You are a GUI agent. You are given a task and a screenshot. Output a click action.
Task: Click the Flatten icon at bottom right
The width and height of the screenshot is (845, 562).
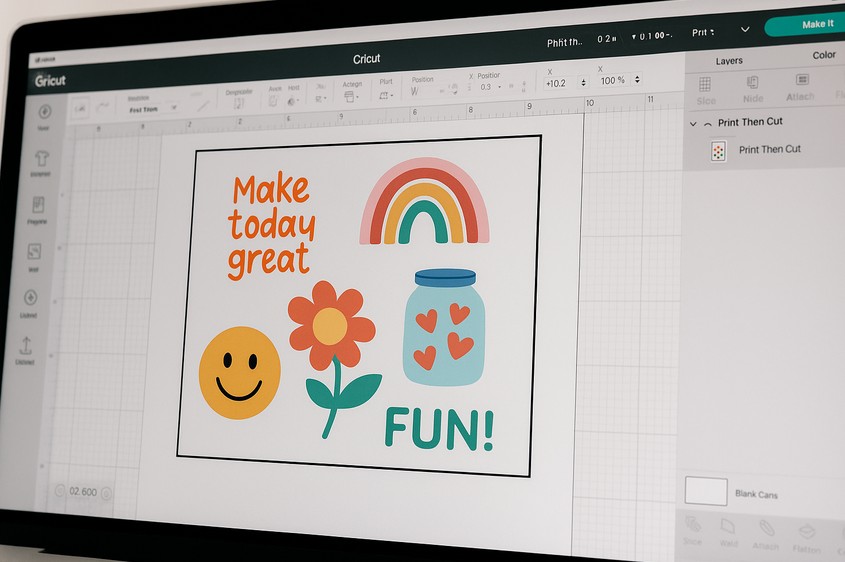pos(807,530)
